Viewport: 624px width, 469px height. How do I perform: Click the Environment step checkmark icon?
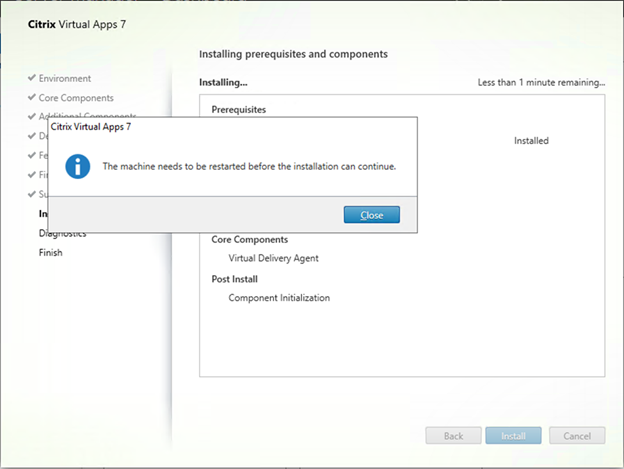tap(32, 78)
